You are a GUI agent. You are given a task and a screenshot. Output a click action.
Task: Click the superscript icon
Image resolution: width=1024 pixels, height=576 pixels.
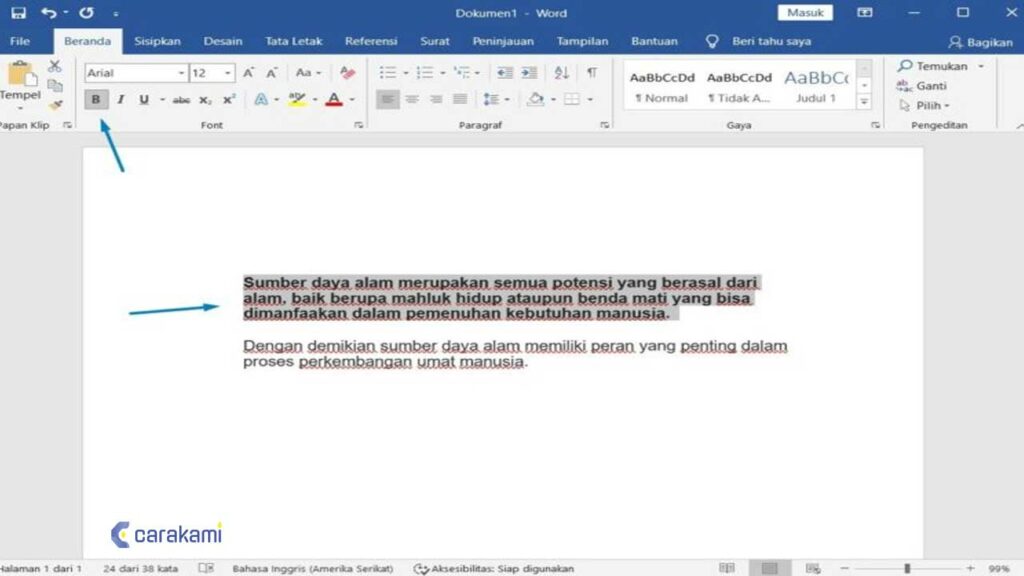228,98
